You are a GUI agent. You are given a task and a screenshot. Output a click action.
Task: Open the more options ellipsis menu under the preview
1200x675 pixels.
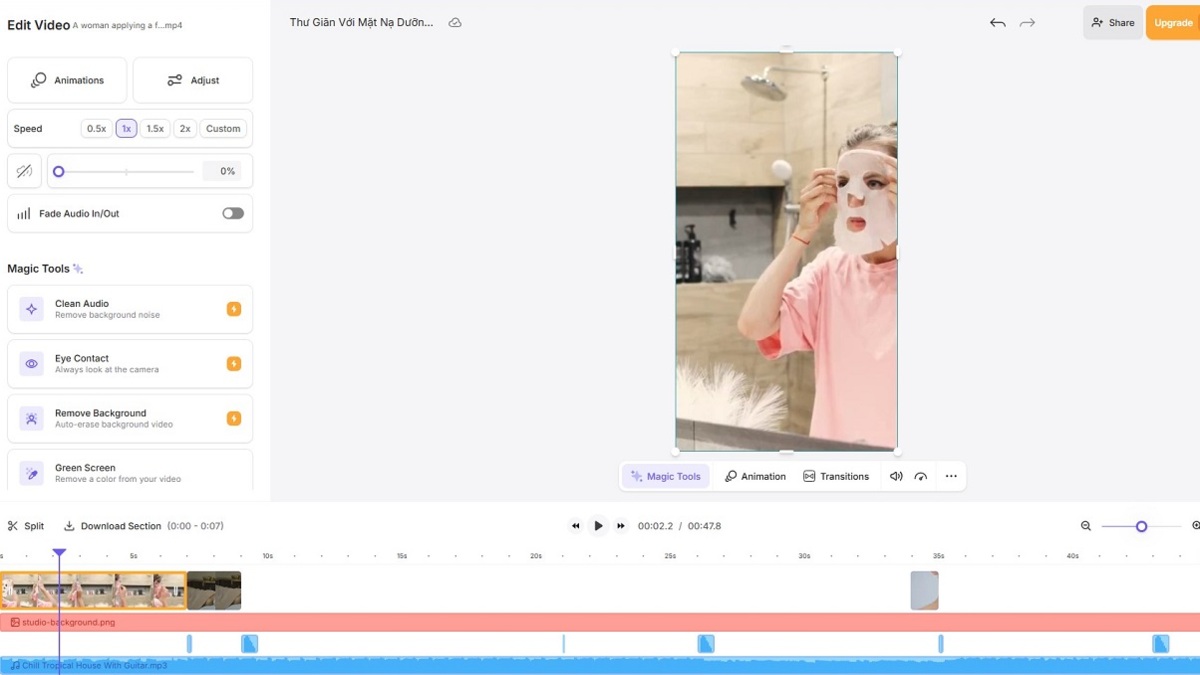(x=951, y=476)
